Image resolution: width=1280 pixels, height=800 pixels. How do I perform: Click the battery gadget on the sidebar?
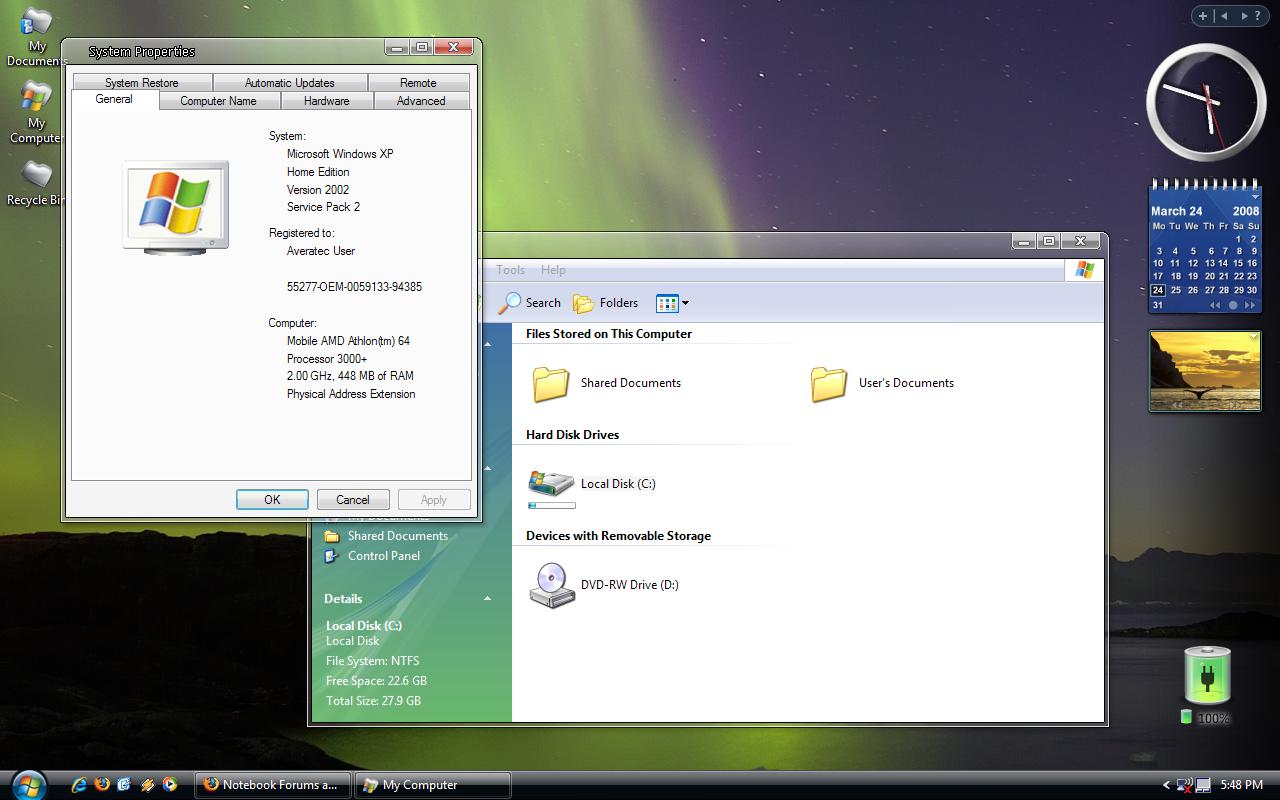pyautogui.click(x=1206, y=676)
